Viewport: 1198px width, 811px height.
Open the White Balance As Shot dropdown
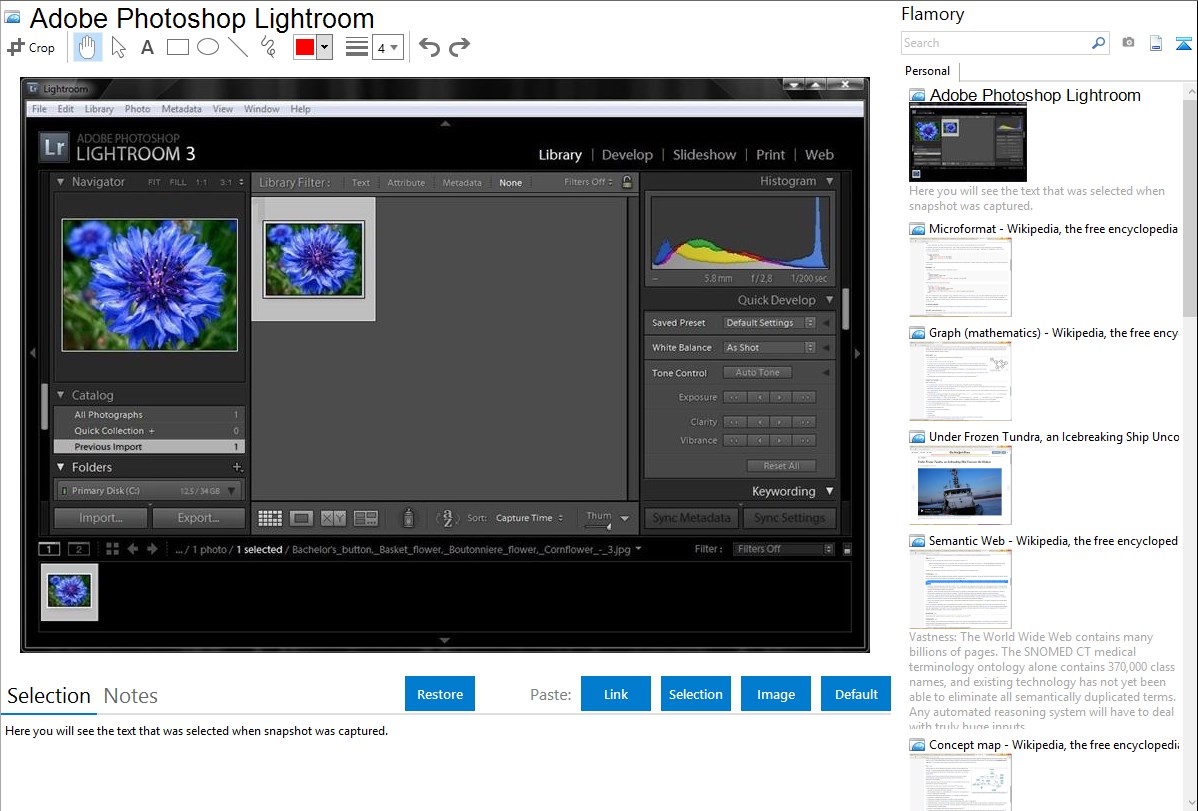click(769, 347)
